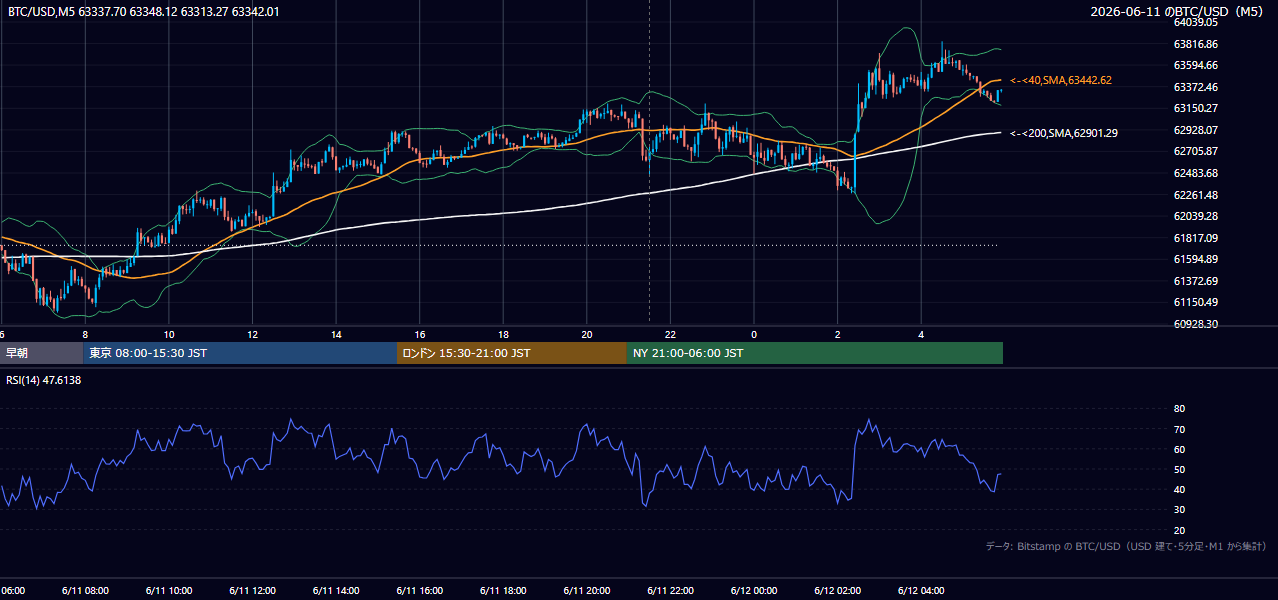Click RSI scale level 40
Viewport: 1278px width, 600px height.
[1179, 490]
